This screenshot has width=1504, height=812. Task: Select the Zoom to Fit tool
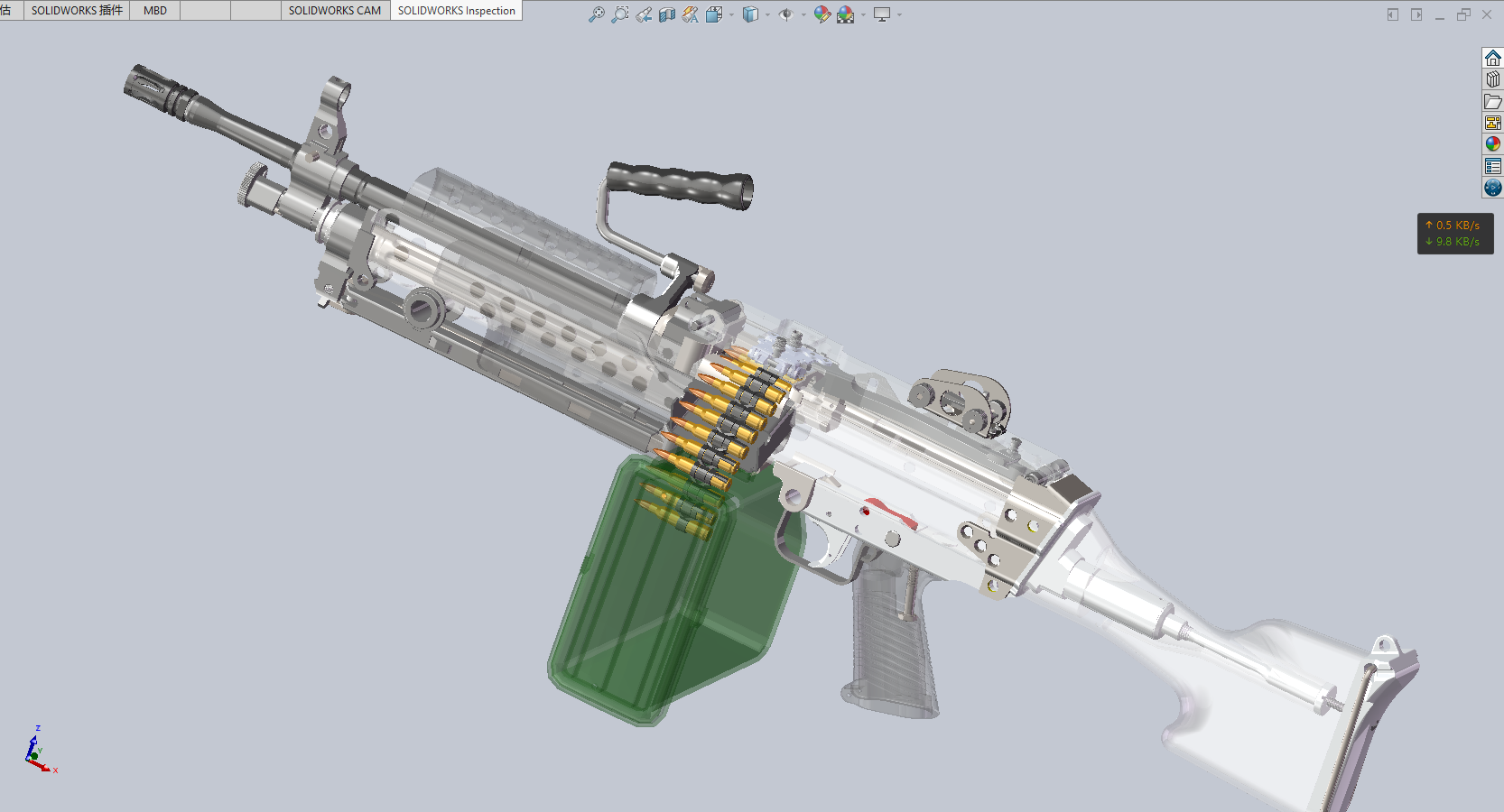597,15
